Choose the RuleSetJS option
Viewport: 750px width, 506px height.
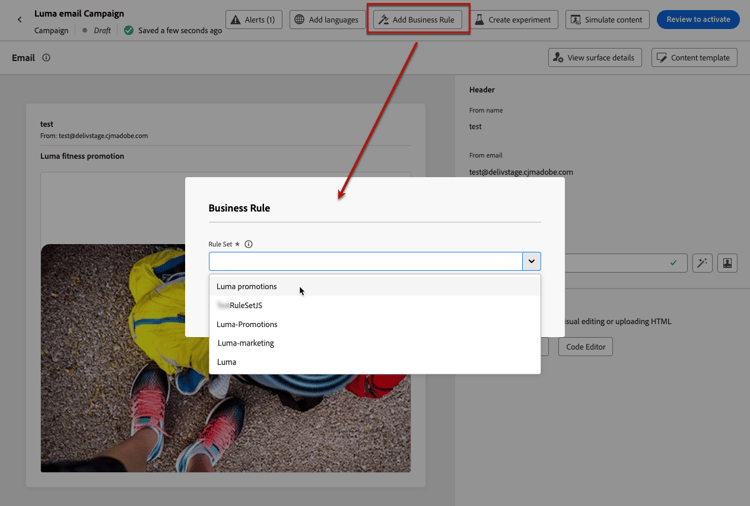(x=375, y=305)
